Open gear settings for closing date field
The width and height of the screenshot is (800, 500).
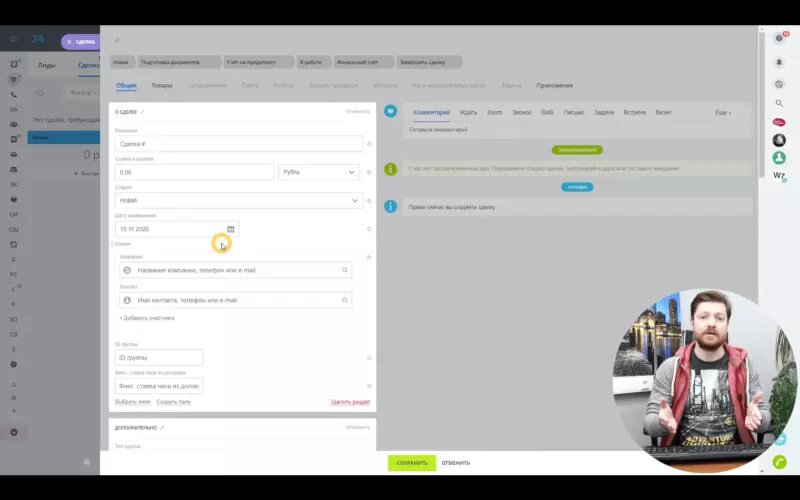coord(369,229)
